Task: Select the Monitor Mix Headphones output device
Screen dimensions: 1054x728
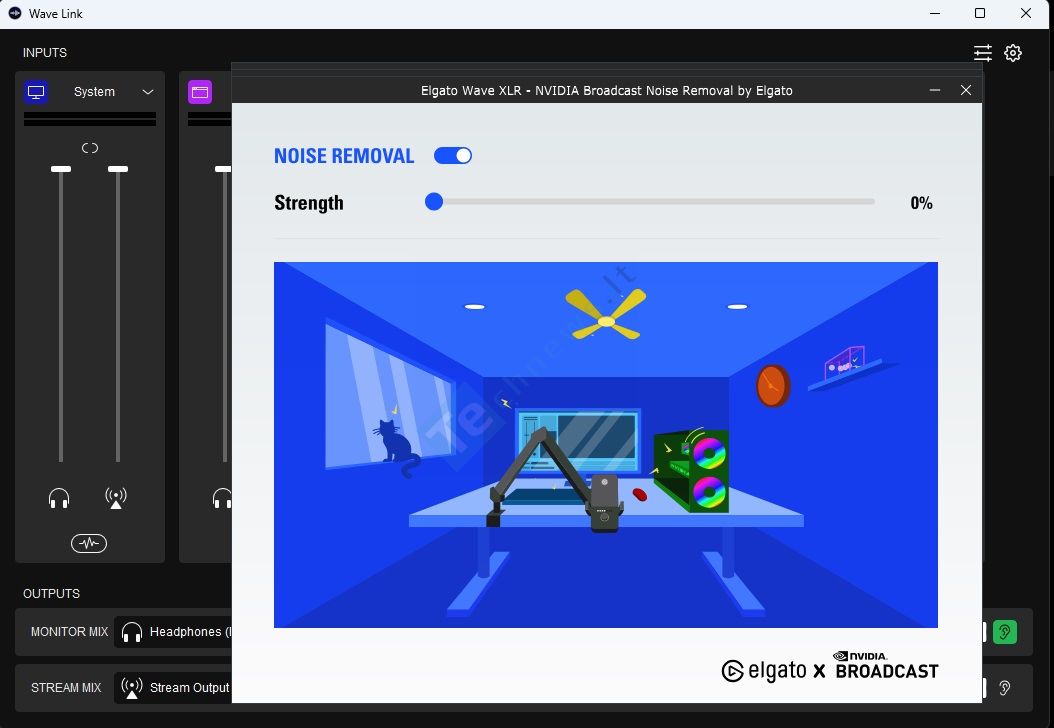Action: point(173,632)
